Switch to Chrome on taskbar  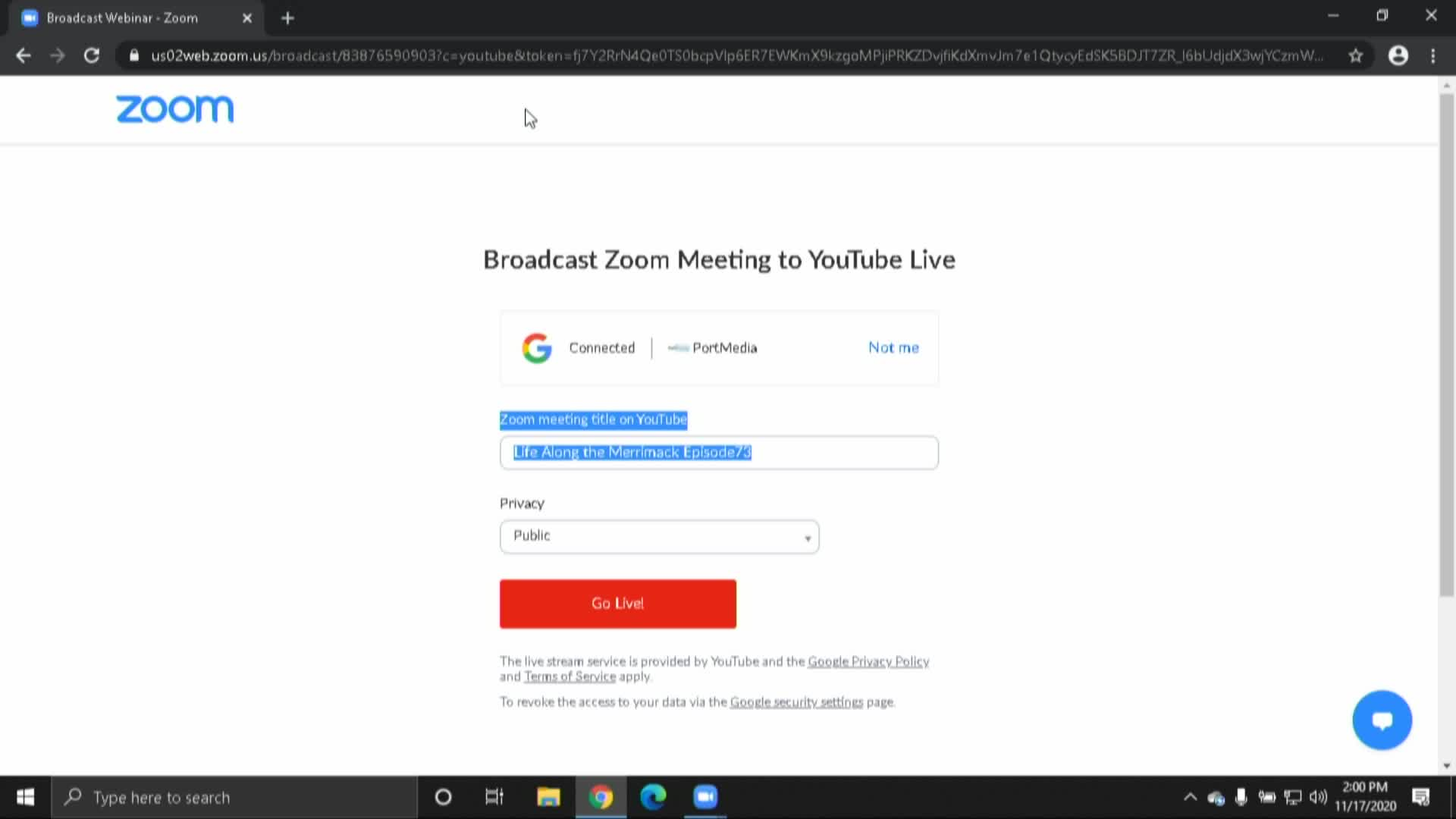click(601, 797)
